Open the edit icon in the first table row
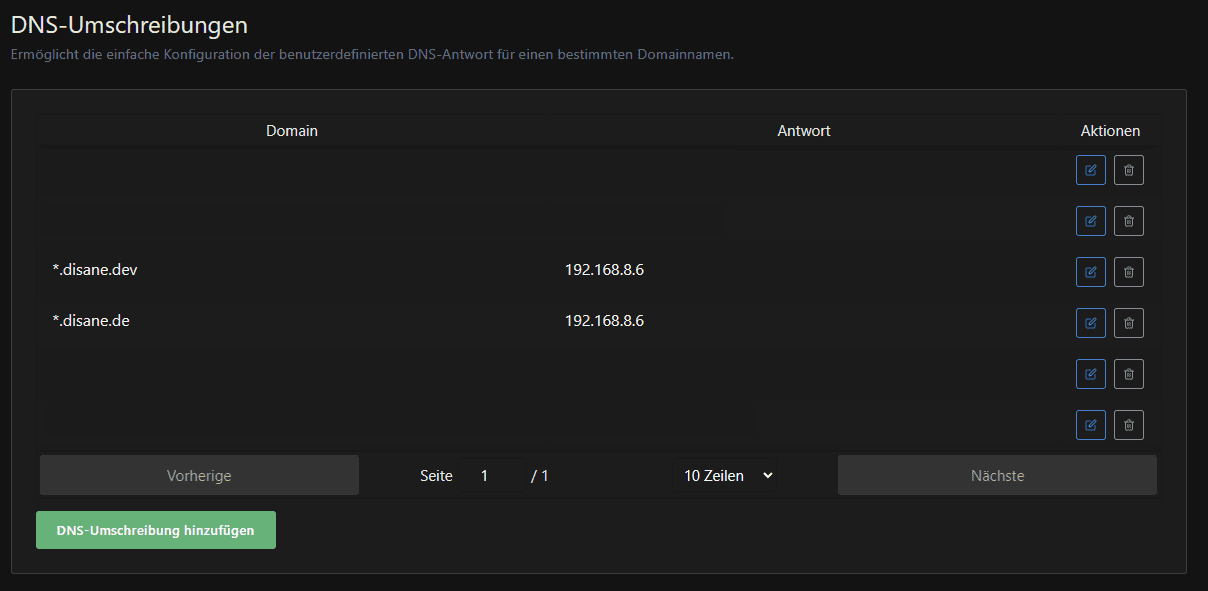1208x591 pixels. (1090, 170)
